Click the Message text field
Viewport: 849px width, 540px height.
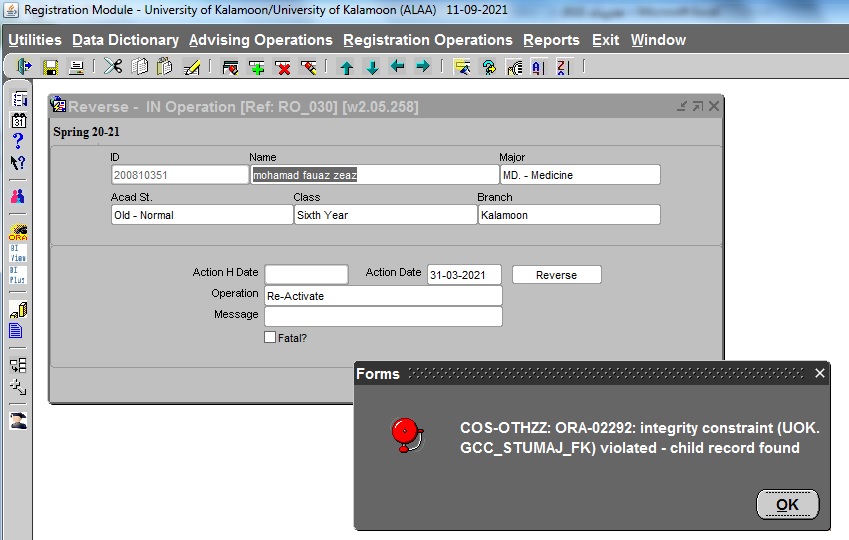click(383, 316)
